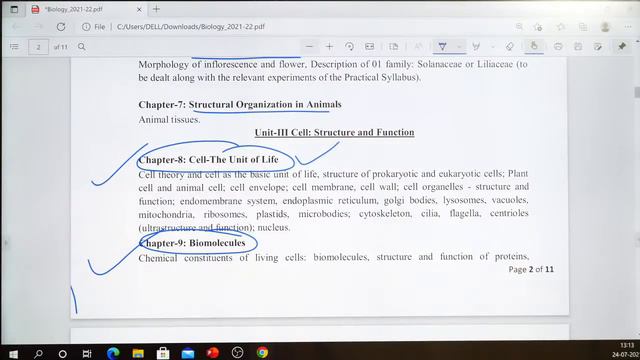Open File Explorer from the taskbar
Image resolution: width=640 pixels, height=360 pixels.
[138, 353]
